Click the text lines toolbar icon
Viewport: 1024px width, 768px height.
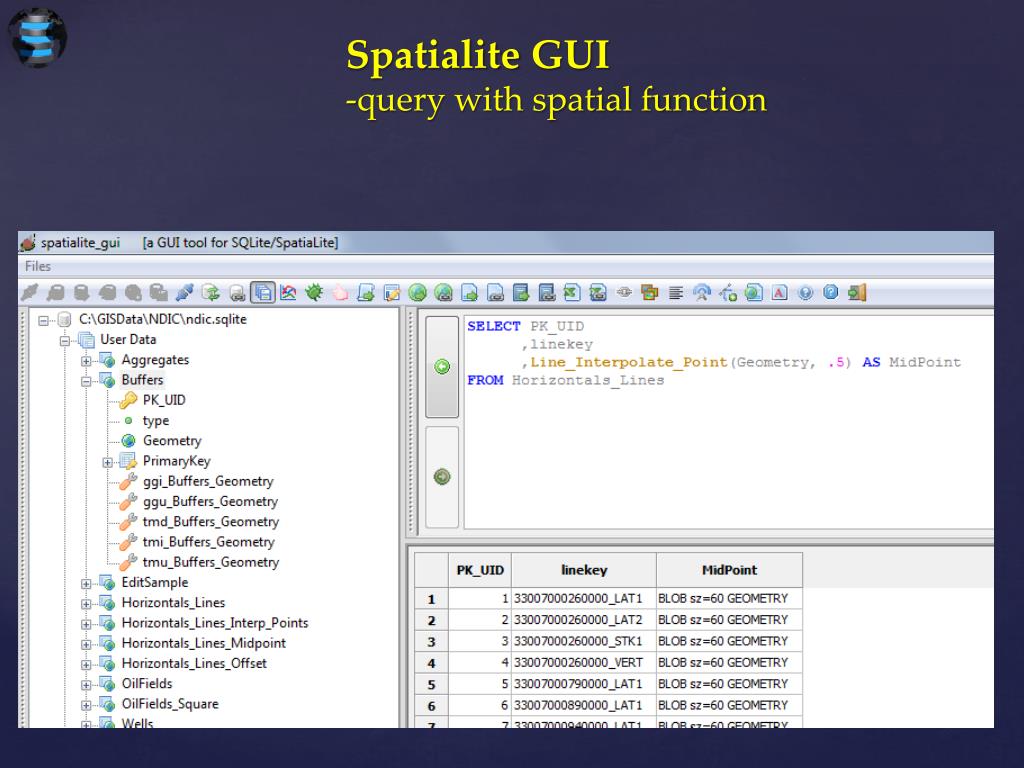tap(676, 293)
